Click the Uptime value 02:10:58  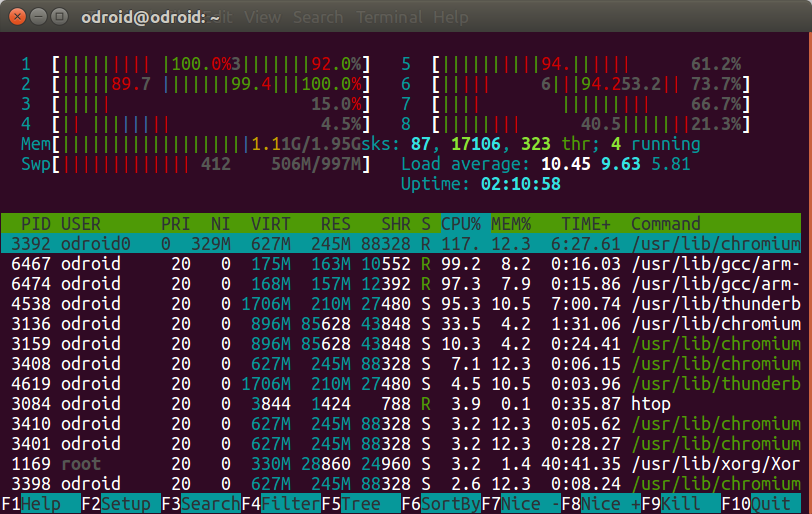click(520, 184)
